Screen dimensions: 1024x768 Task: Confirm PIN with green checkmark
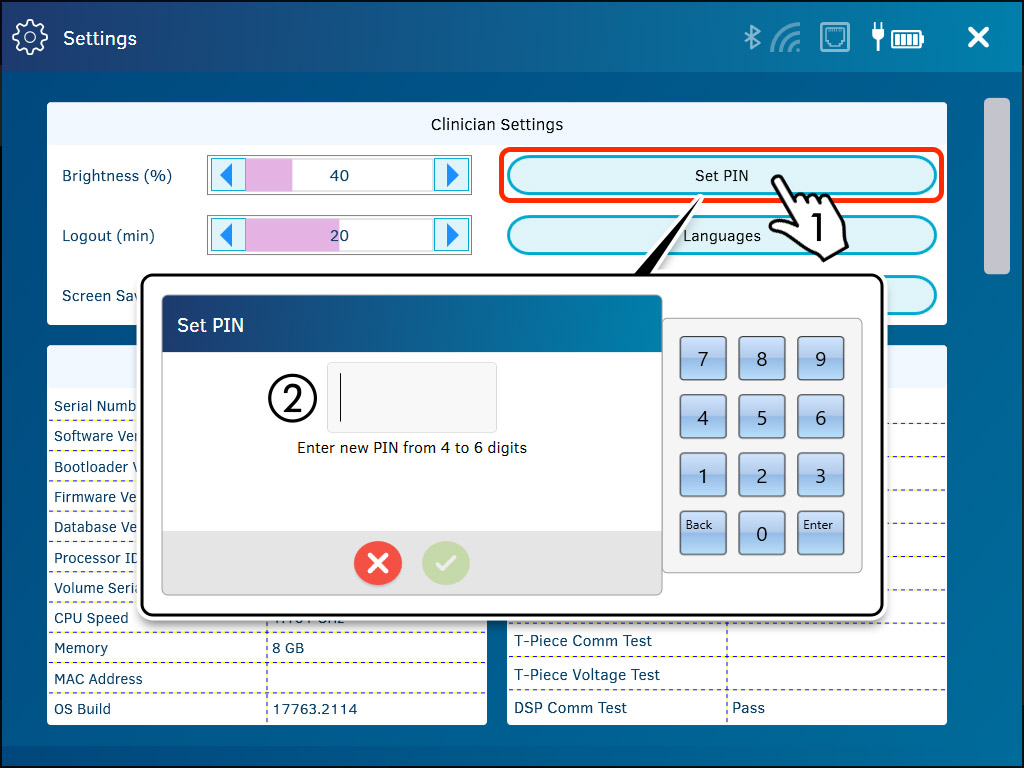click(x=445, y=564)
